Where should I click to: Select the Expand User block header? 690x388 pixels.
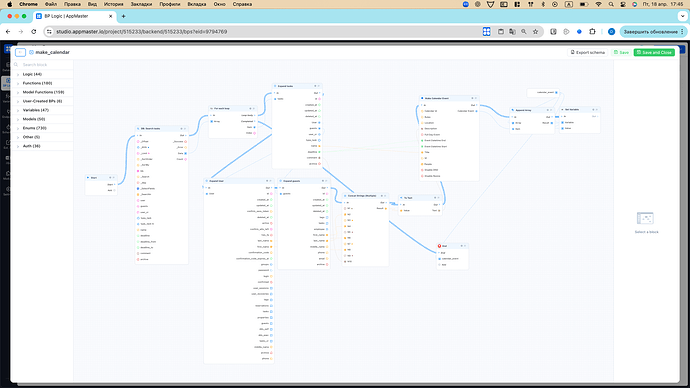click(x=238, y=181)
